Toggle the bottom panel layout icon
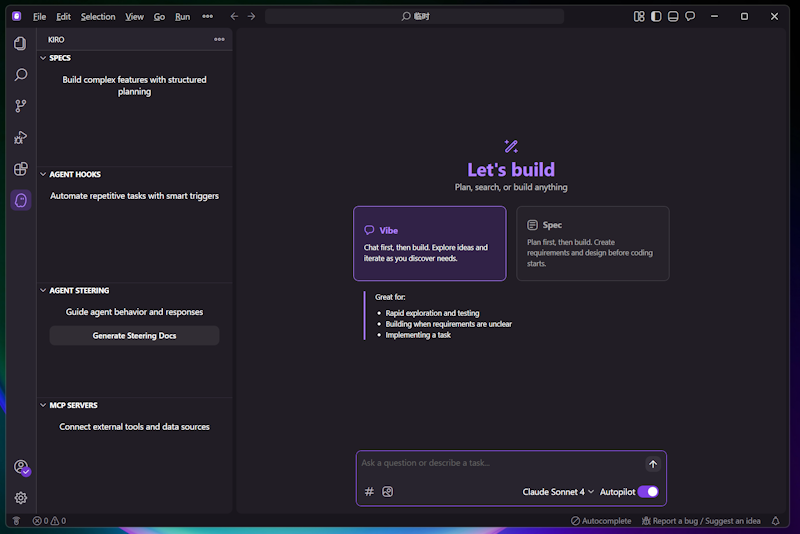The height and width of the screenshot is (534, 800). point(673,16)
